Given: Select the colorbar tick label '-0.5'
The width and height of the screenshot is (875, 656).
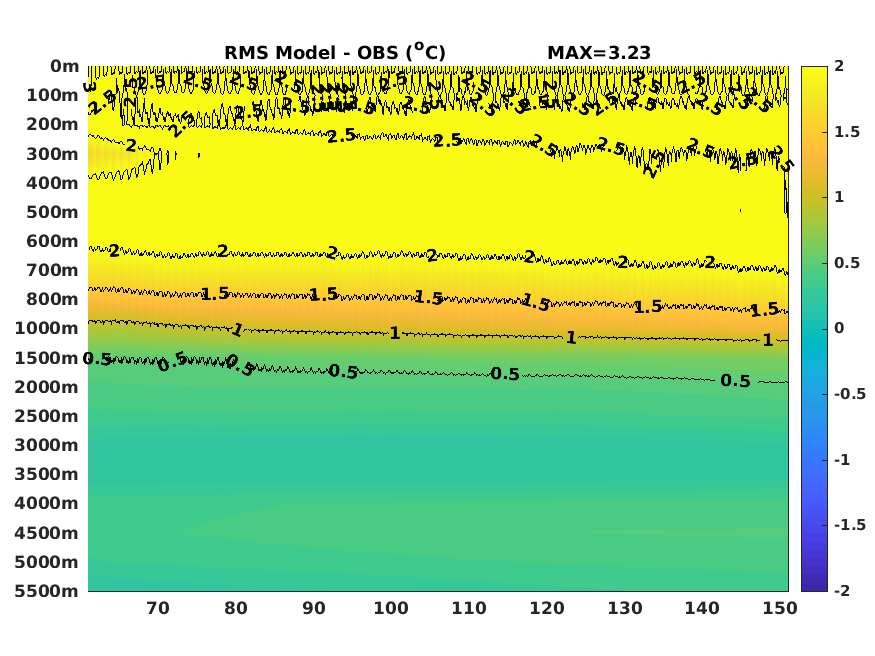Looking at the screenshot, I should [x=850, y=394].
